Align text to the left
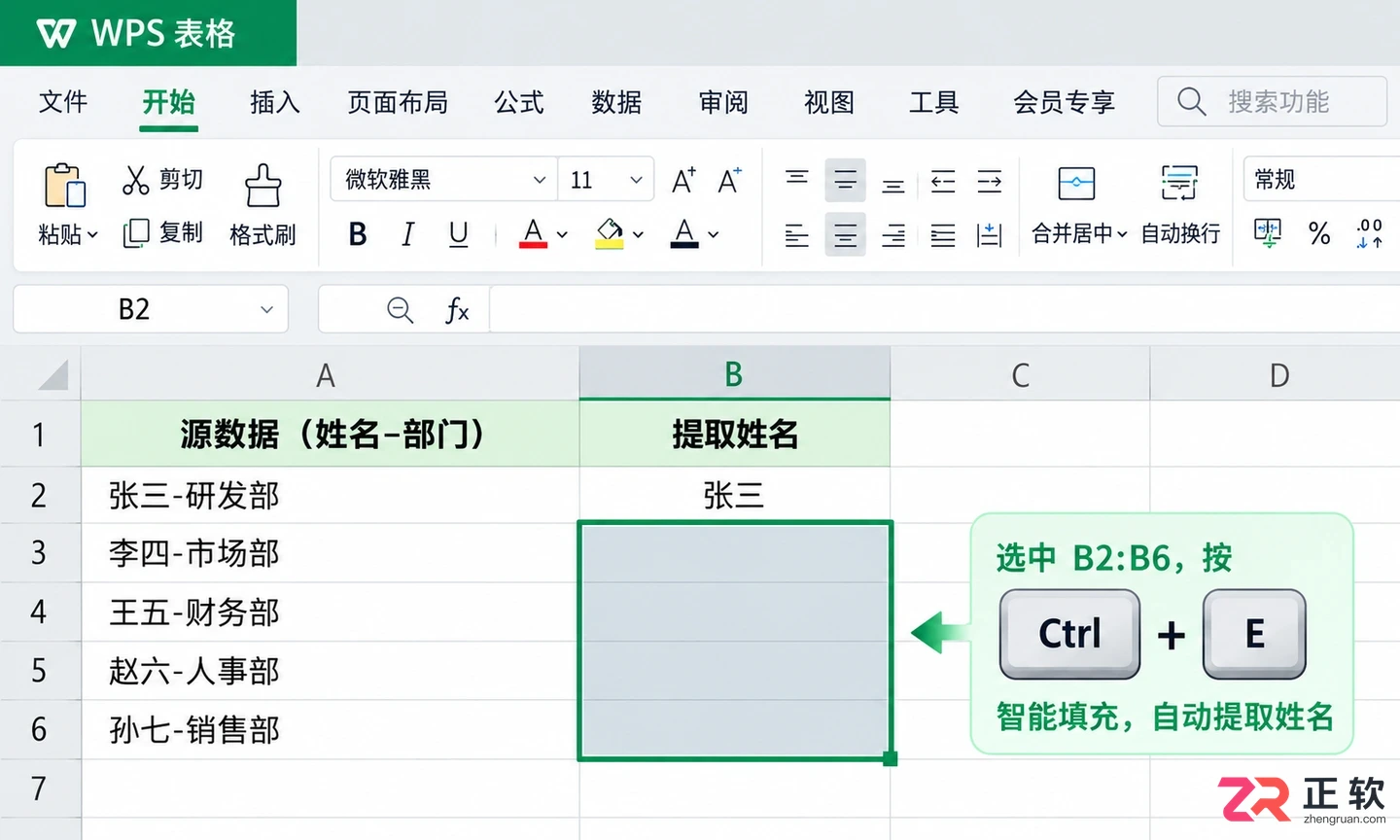 [x=797, y=235]
